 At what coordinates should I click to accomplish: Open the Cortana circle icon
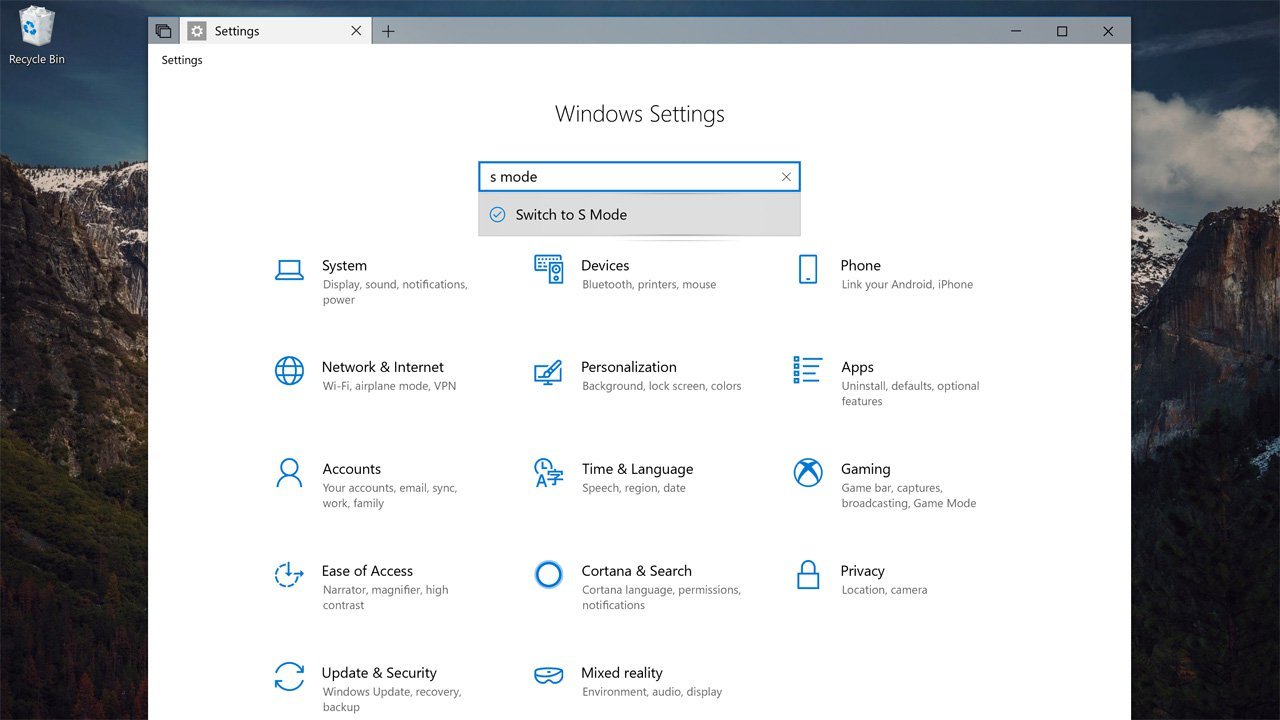[x=548, y=574]
